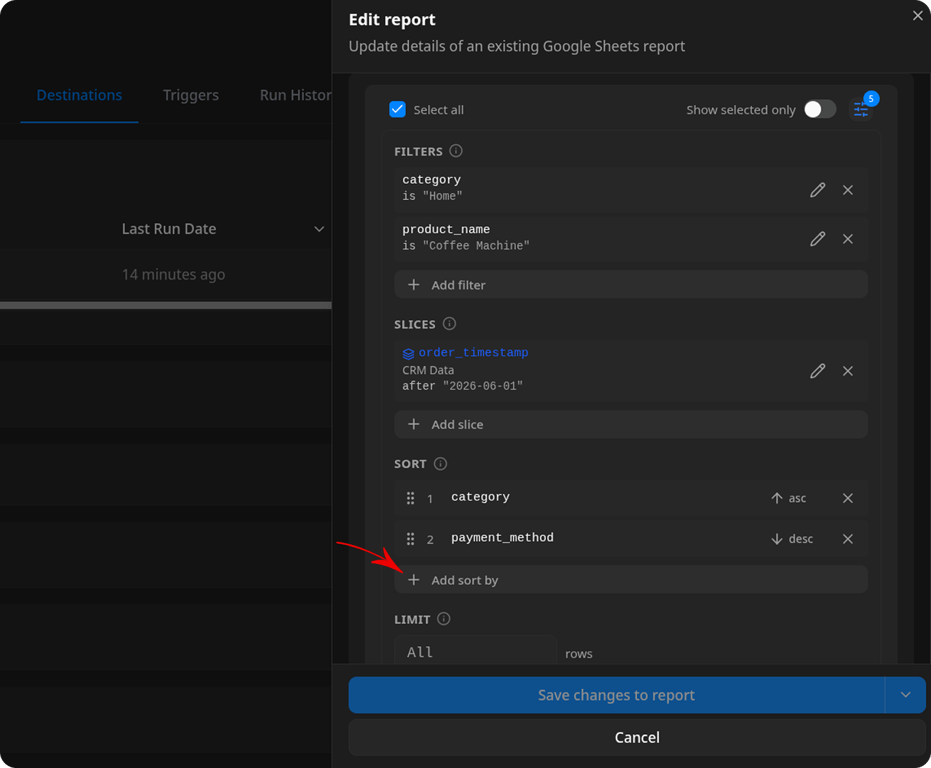931x768 pixels.
Task: Remove the order_timestamp slice
Action: click(x=848, y=371)
